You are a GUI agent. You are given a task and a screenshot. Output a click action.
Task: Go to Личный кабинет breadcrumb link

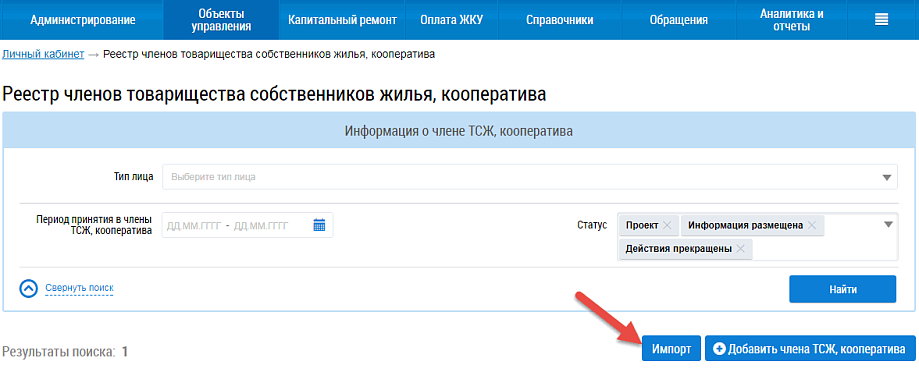[x=43, y=54]
